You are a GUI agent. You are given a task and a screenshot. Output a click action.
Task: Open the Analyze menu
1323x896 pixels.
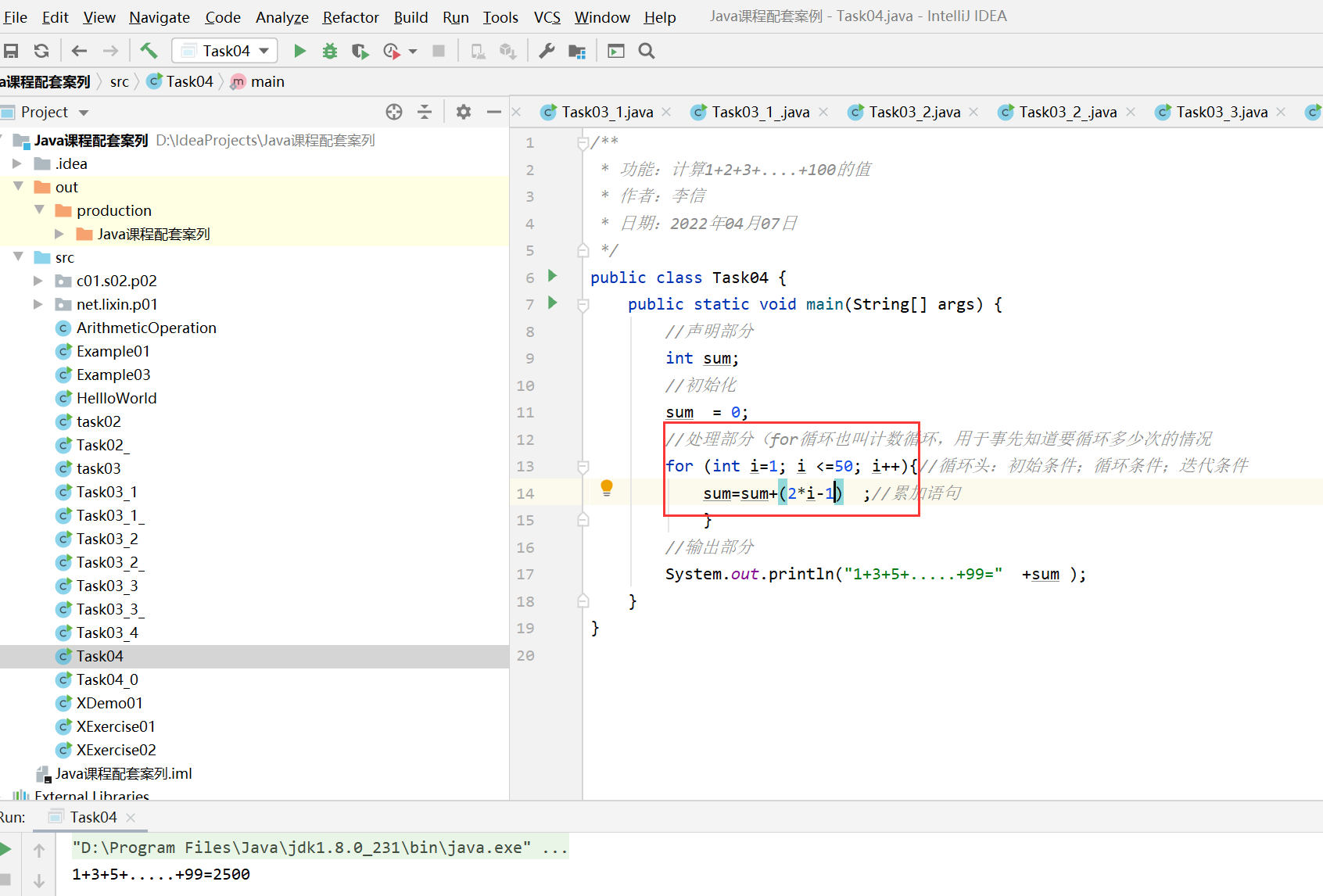pos(281,16)
